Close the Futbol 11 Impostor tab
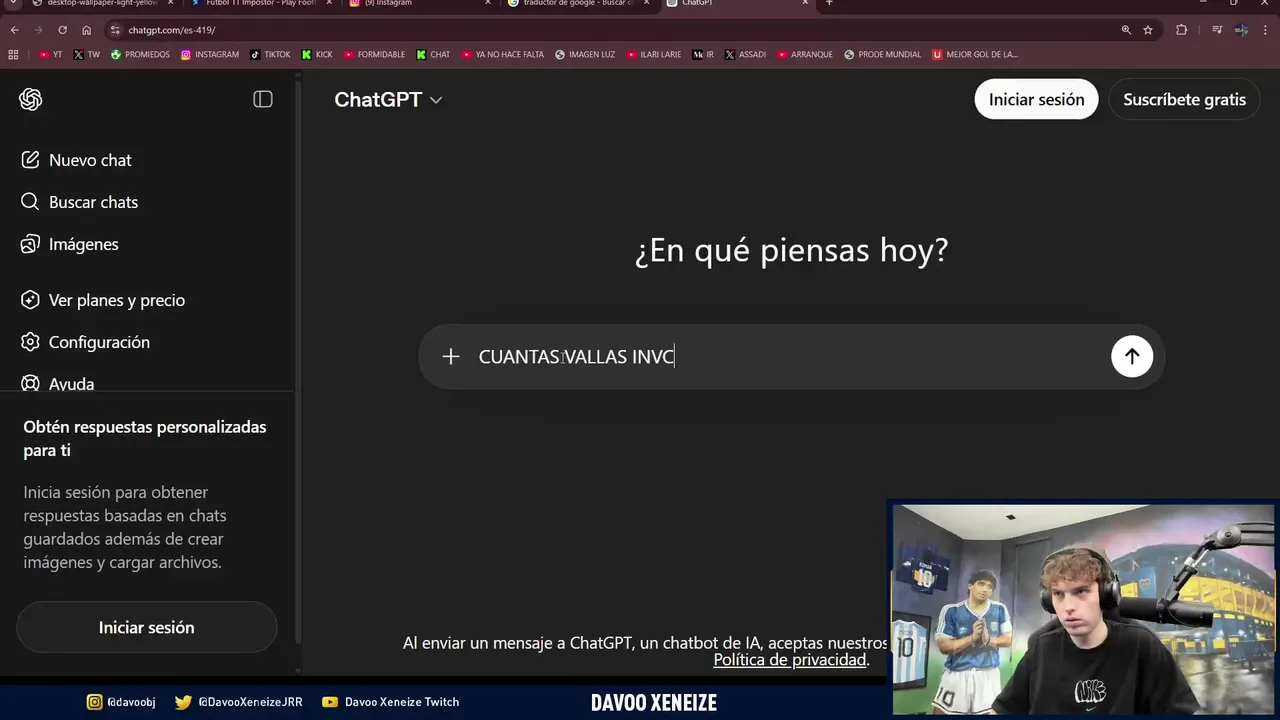Screen dimensions: 1280x720 (x=329, y=3)
